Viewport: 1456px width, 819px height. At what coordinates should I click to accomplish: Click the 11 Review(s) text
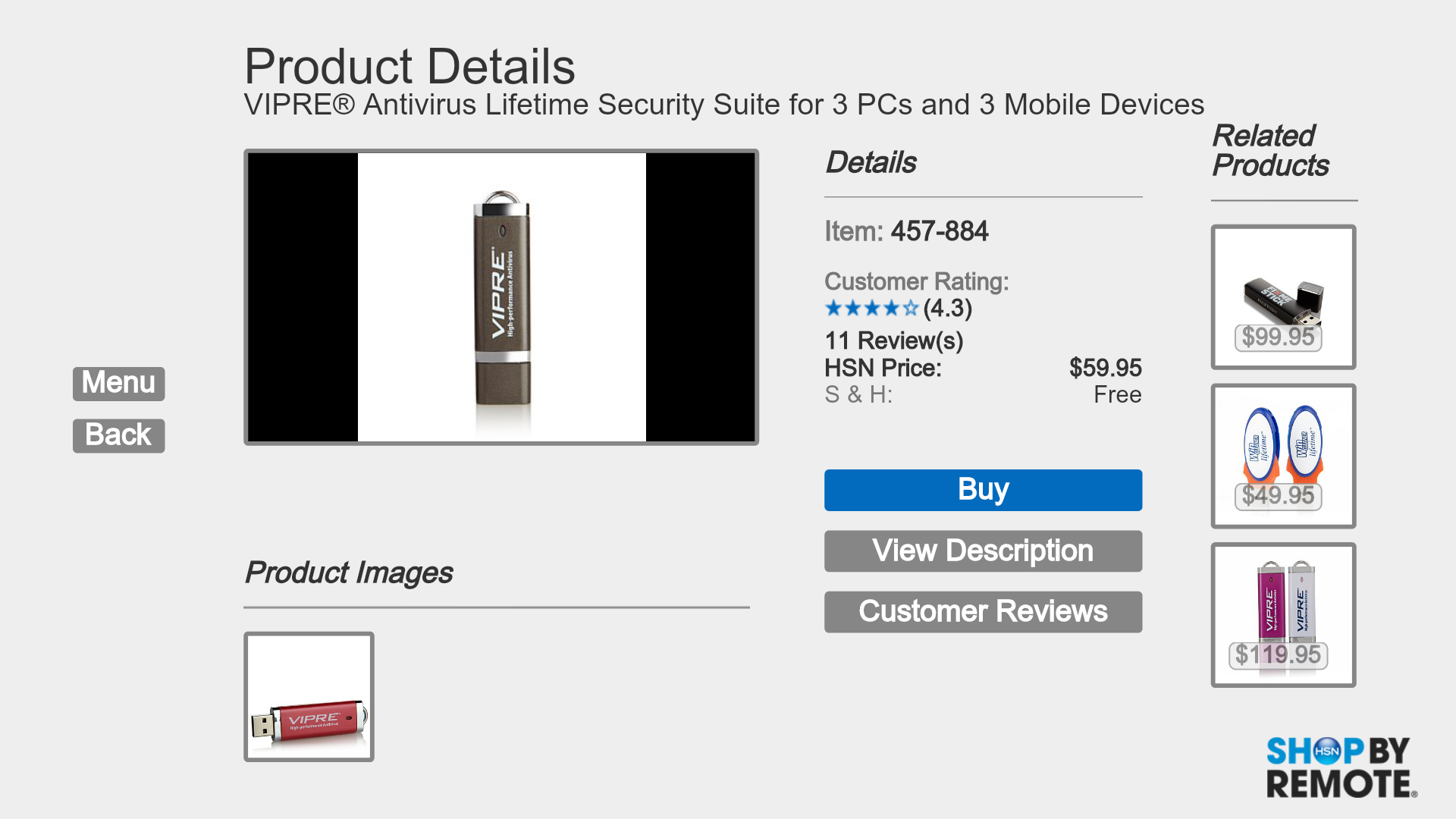click(893, 341)
